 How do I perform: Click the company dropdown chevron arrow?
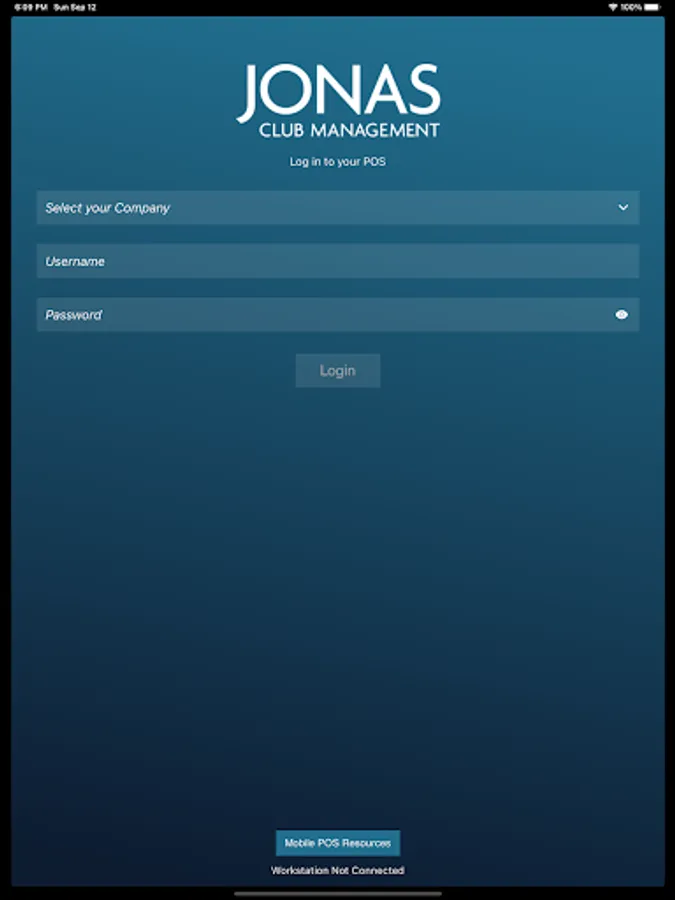pos(623,207)
